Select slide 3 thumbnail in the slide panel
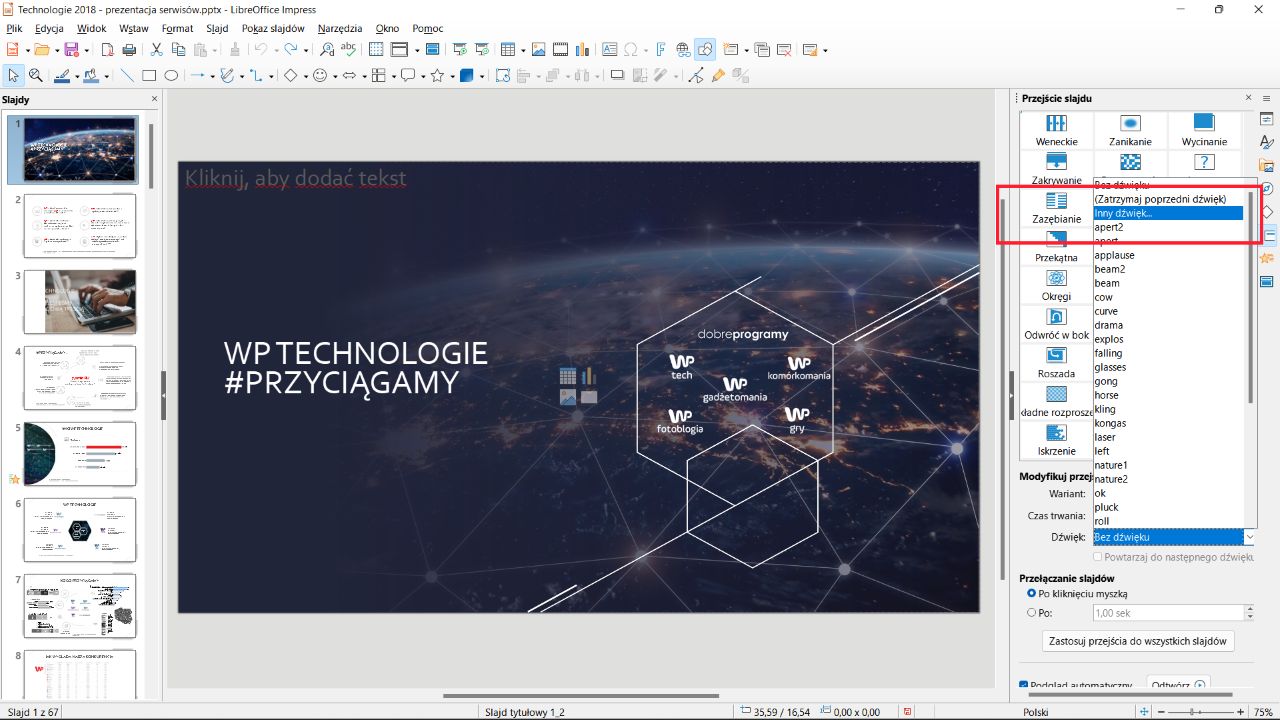This screenshot has width=1280, height=720. click(x=80, y=301)
